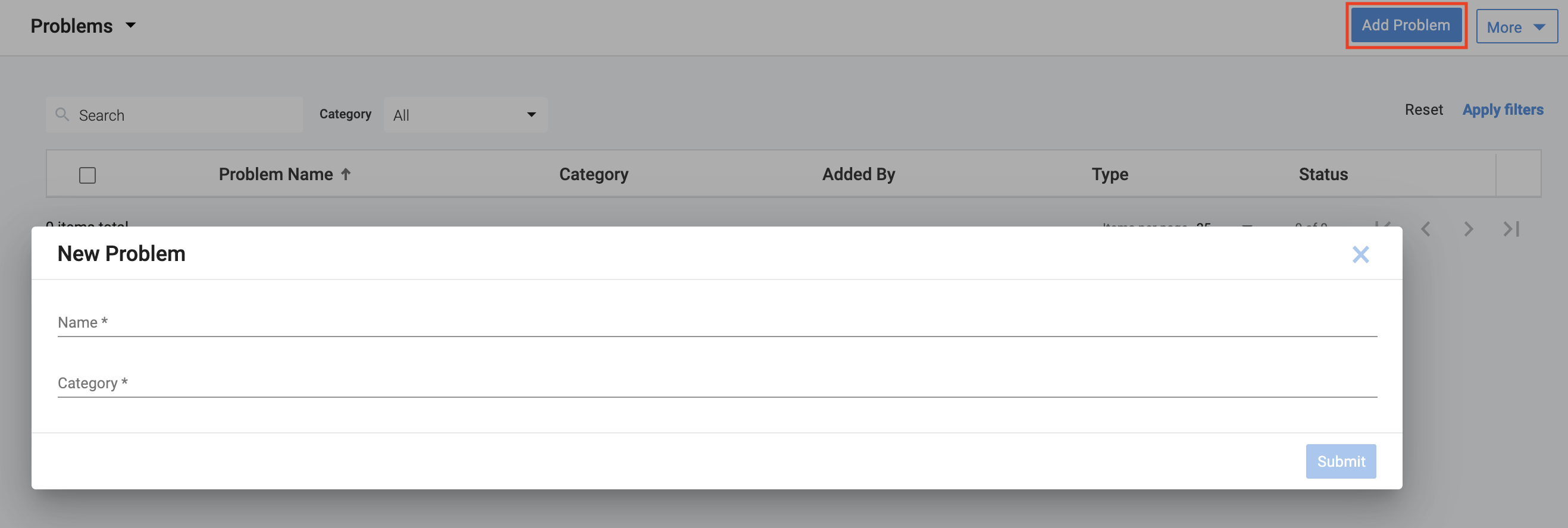Click the Reset filters link
The width and height of the screenshot is (1568, 528).
1423,109
